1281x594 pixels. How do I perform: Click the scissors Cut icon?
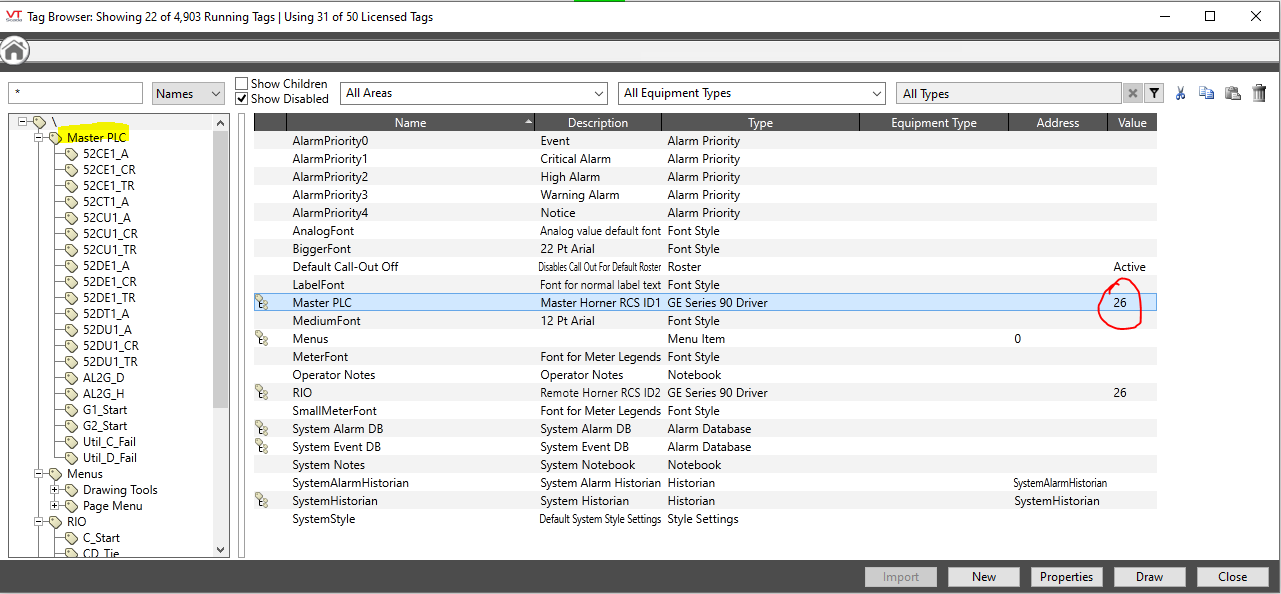click(x=1180, y=93)
